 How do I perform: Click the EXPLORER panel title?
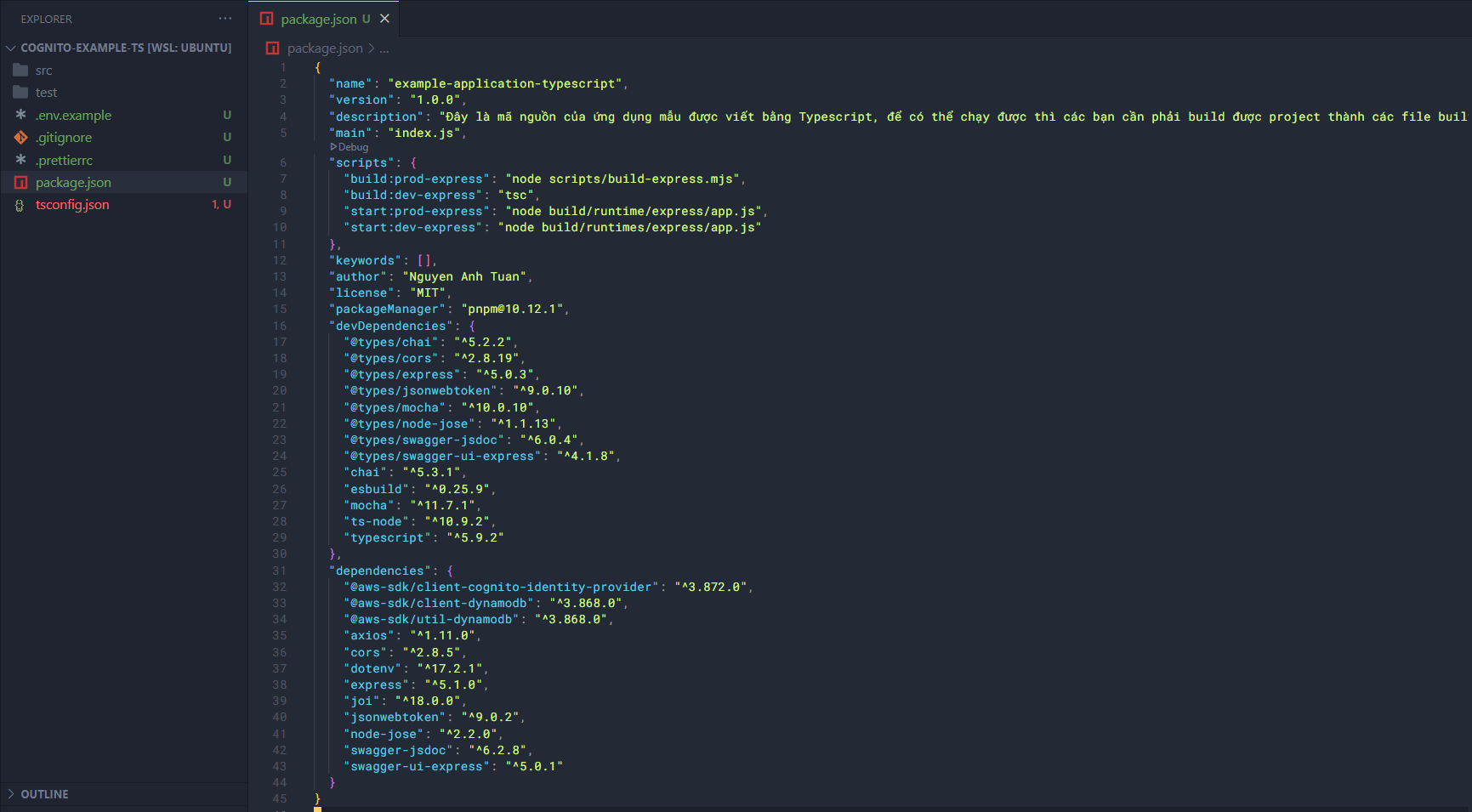(47, 19)
